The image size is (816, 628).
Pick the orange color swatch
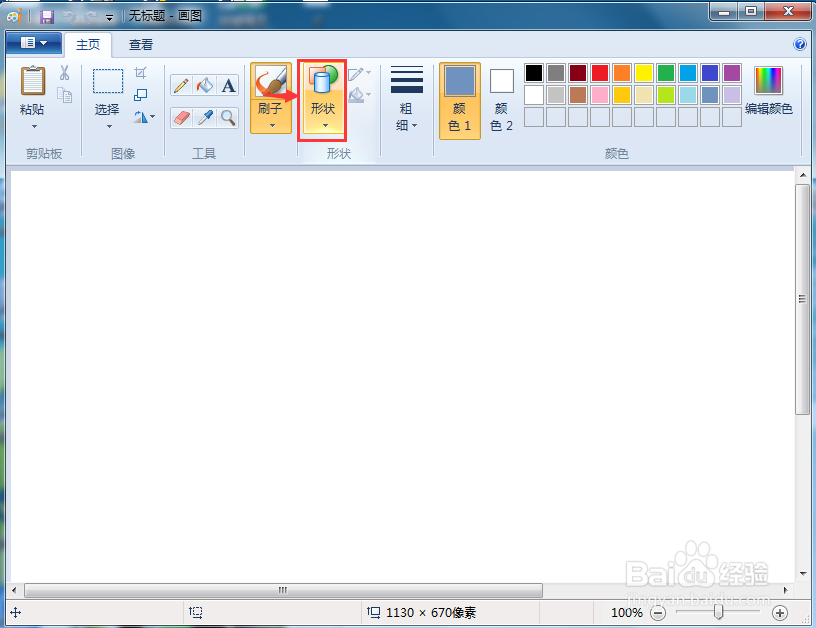[x=622, y=73]
